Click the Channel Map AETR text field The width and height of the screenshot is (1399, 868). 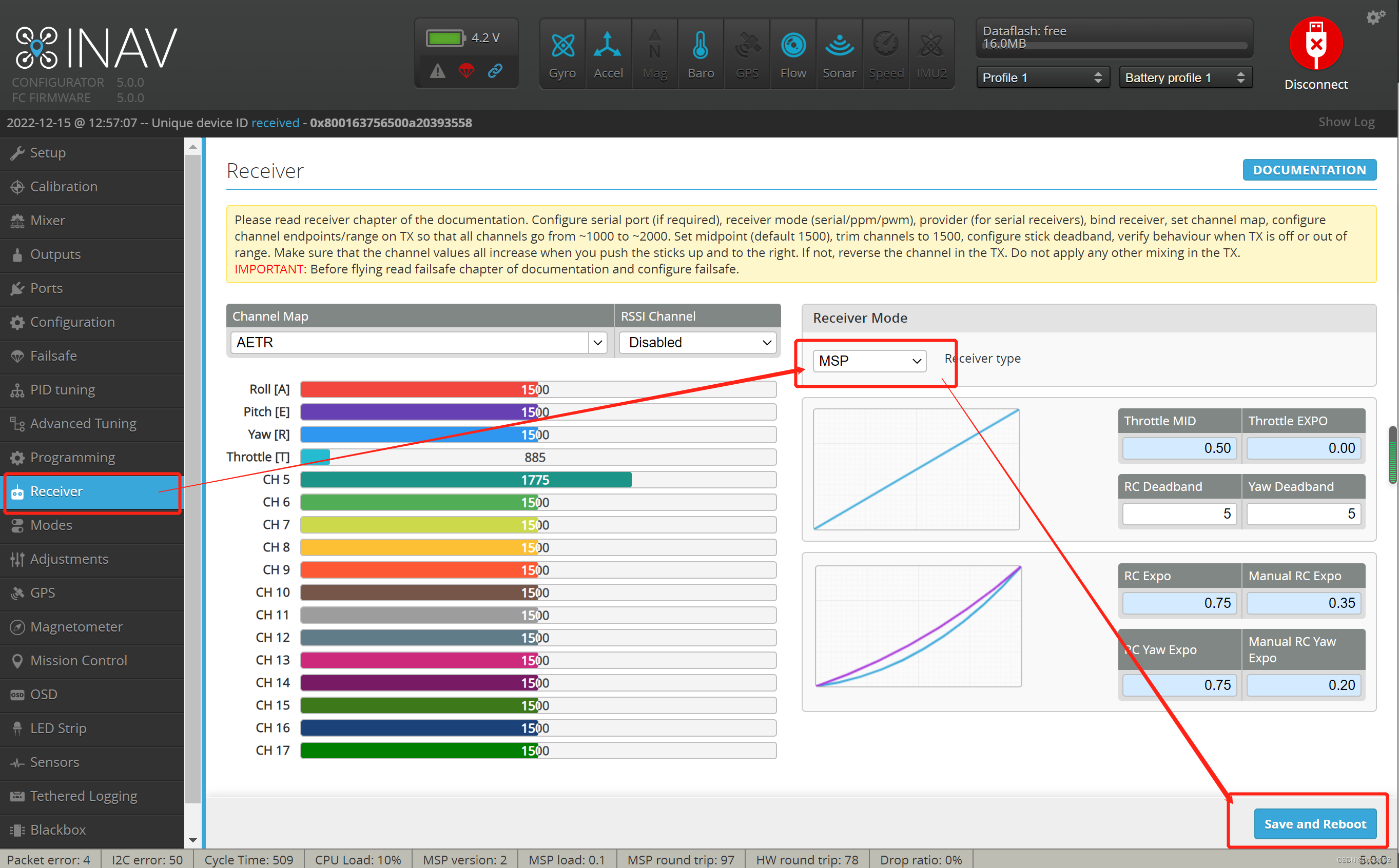(x=410, y=343)
